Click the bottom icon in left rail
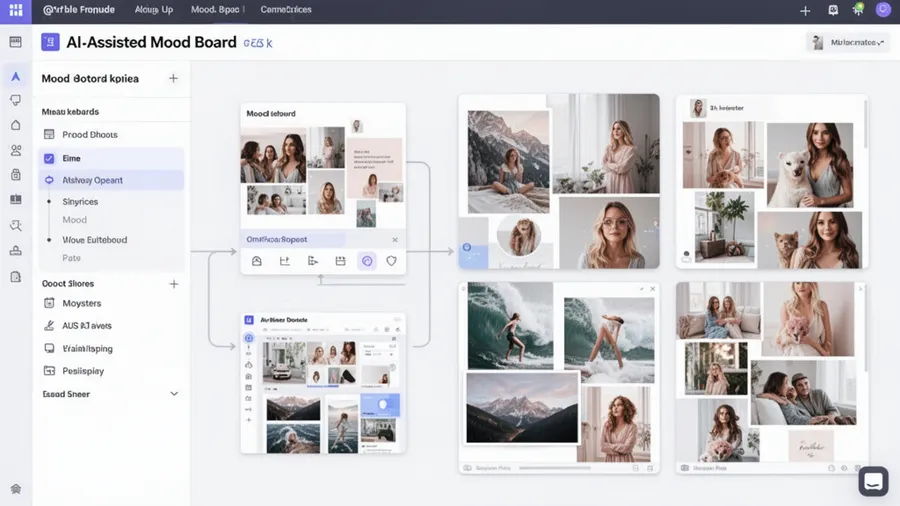The height and width of the screenshot is (506, 900). click(x=15, y=489)
